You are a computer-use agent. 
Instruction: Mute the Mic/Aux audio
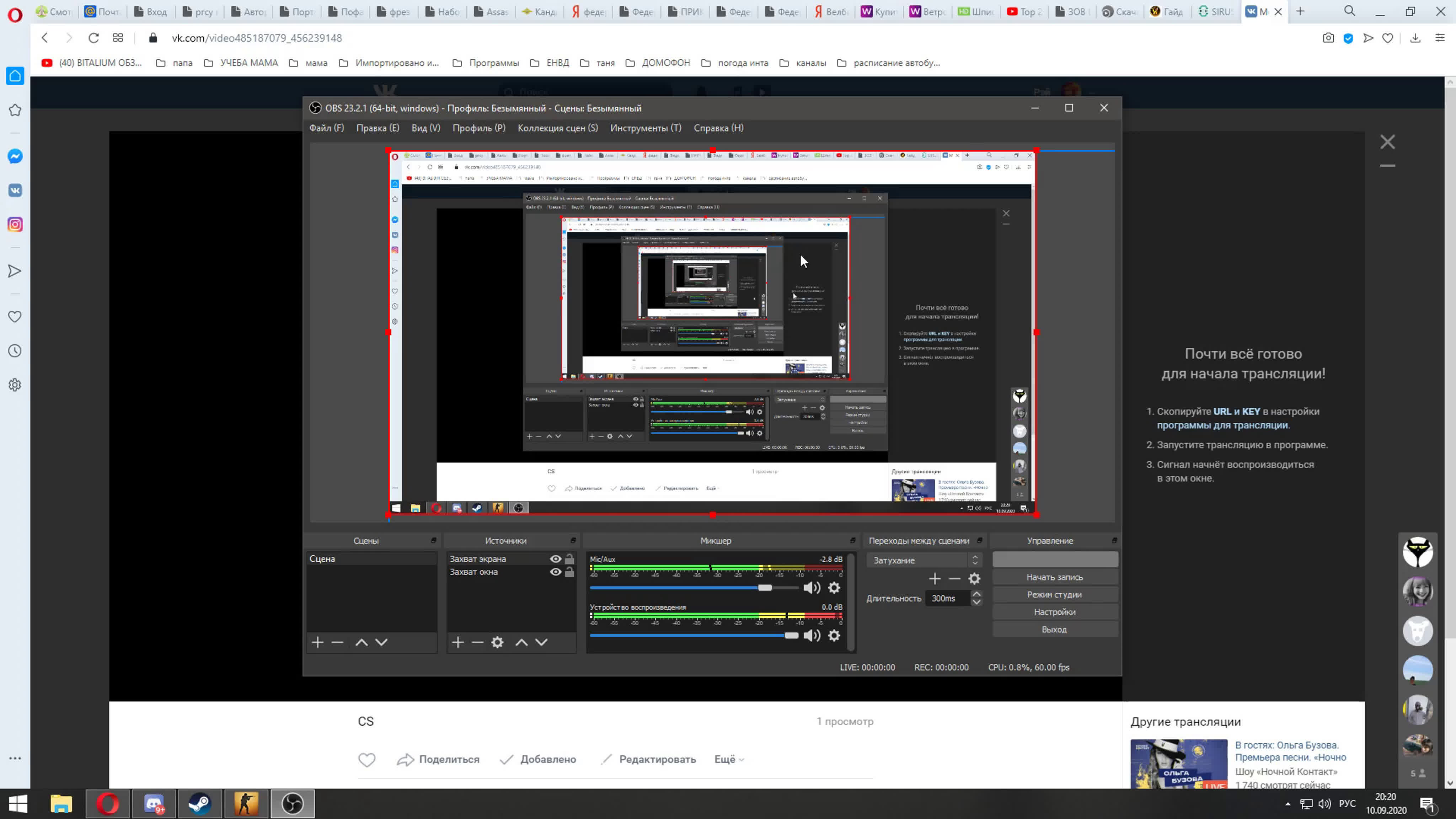(812, 588)
